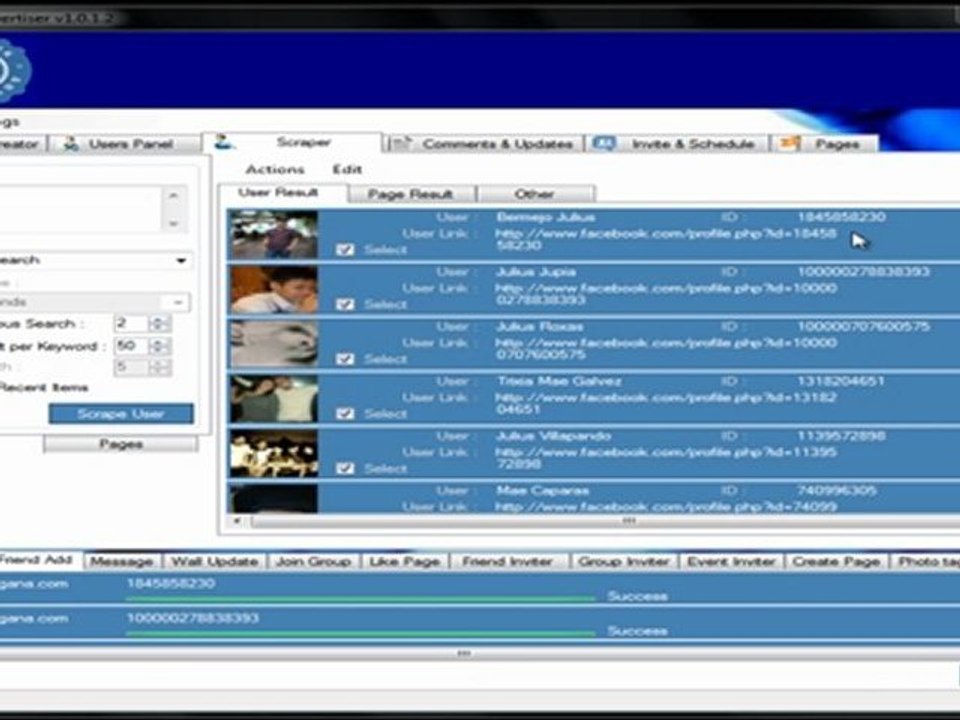This screenshot has width=960, height=720.
Task: Switch to the Like Page tab
Action: point(405,561)
